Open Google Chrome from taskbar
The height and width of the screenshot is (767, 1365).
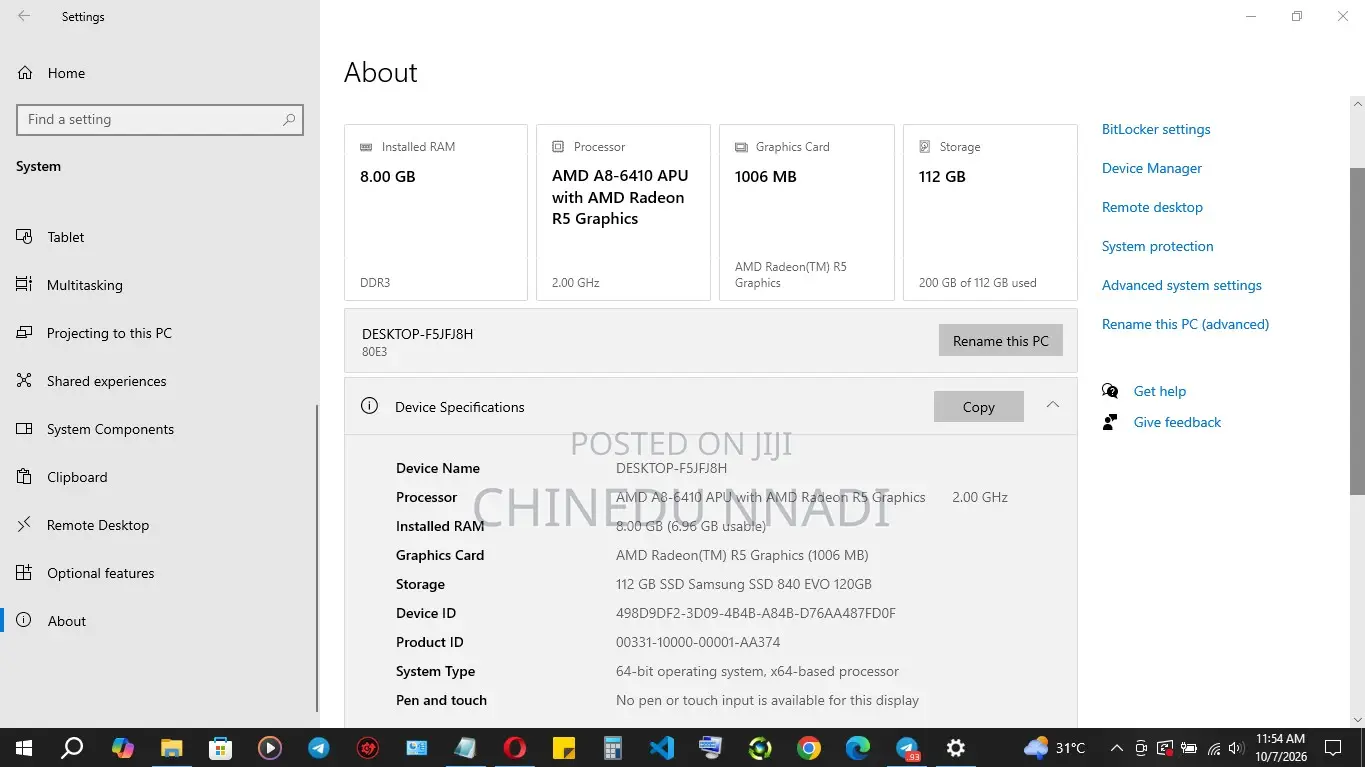(x=808, y=748)
